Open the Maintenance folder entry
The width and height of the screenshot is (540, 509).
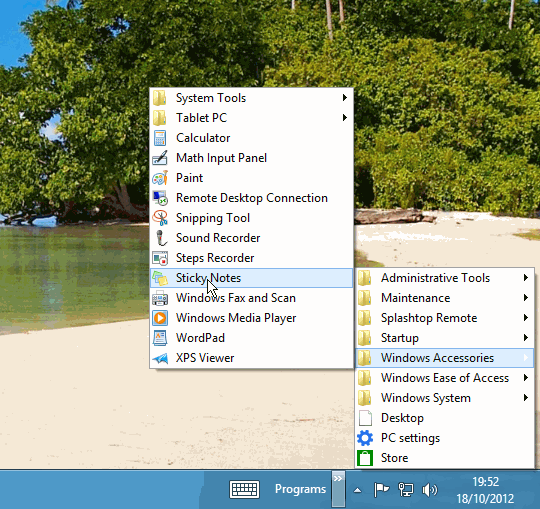click(x=444, y=298)
